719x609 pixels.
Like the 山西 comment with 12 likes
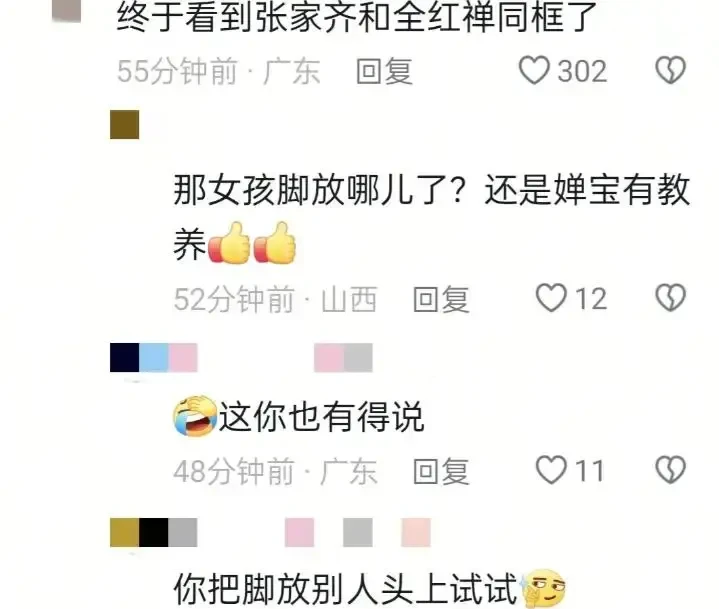pyautogui.click(x=551, y=298)
